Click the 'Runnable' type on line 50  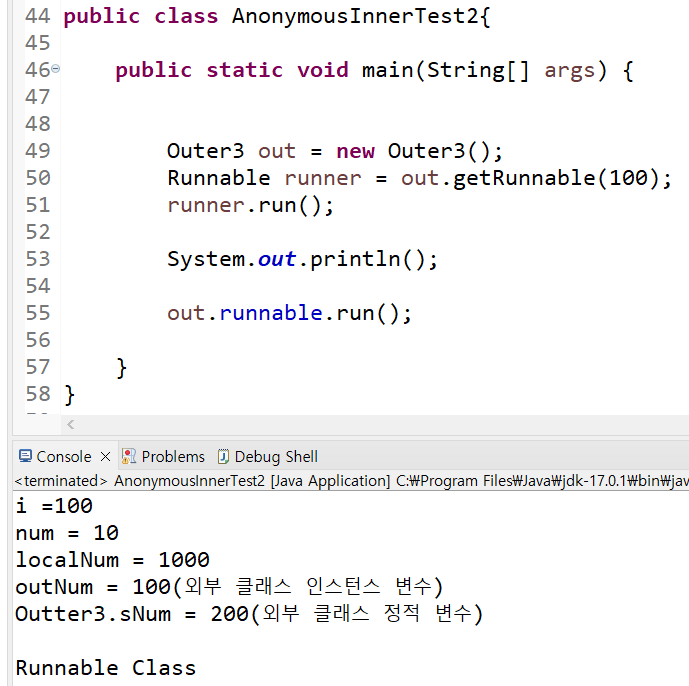pyautogui.click(x=218, y=178)
